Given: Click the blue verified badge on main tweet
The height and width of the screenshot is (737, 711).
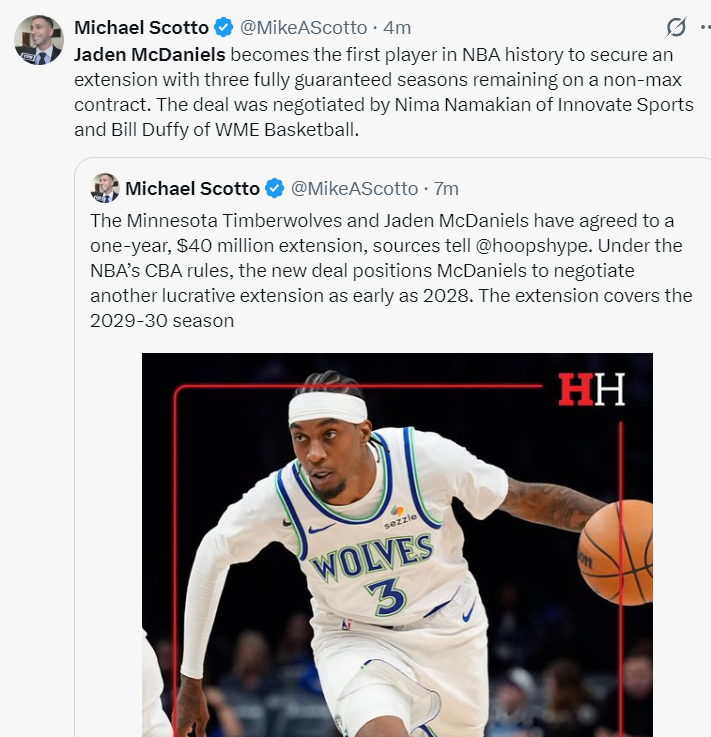Looking at the screenshot, I should point(224,27).
